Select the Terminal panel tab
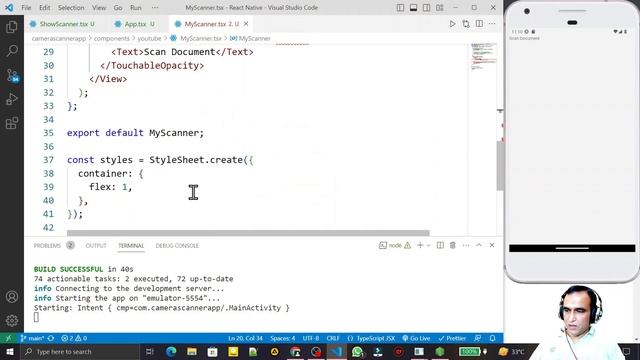 [131, 245]
